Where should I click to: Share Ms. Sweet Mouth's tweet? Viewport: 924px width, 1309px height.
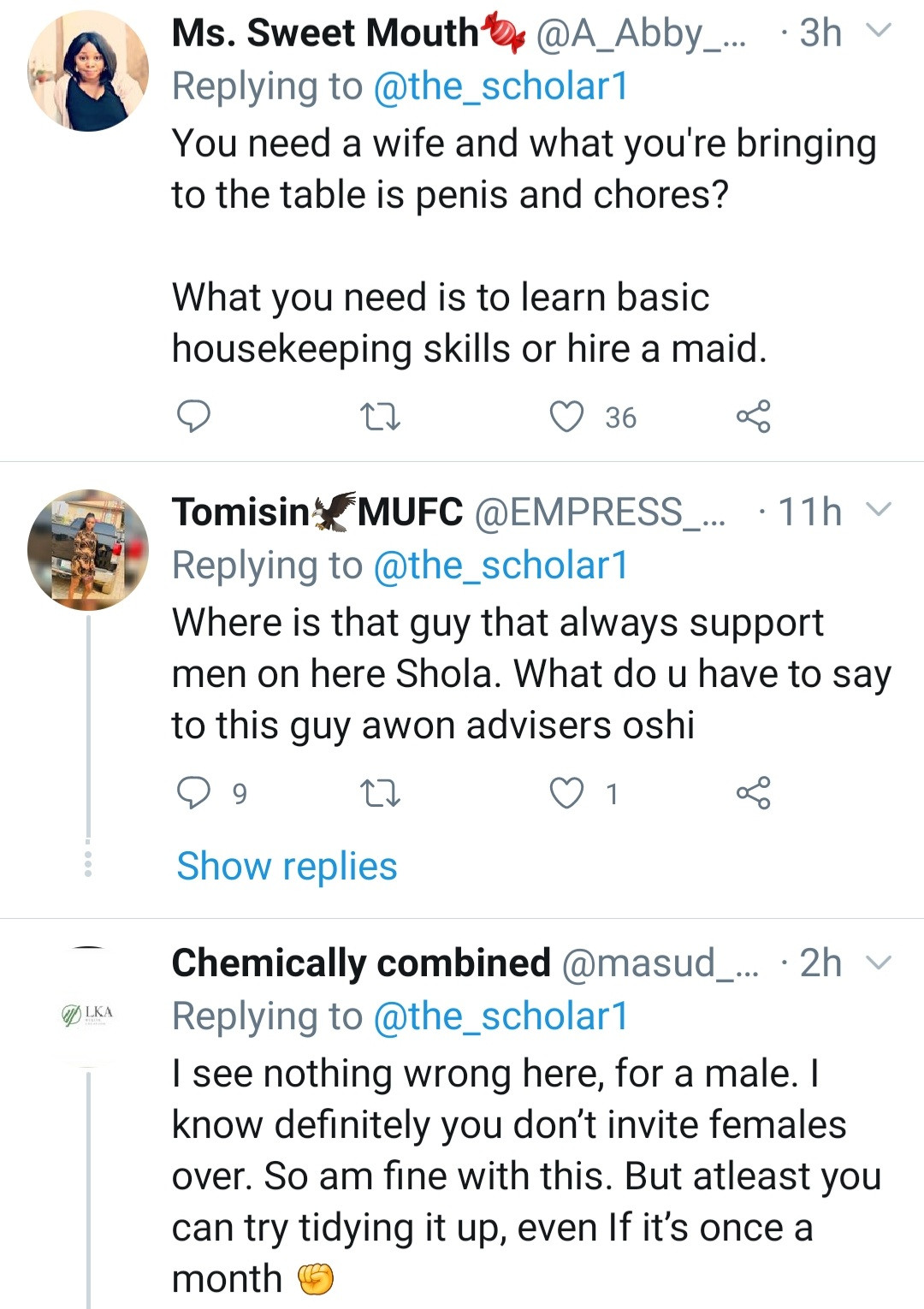pyautogui.click(x=753, y=417)
